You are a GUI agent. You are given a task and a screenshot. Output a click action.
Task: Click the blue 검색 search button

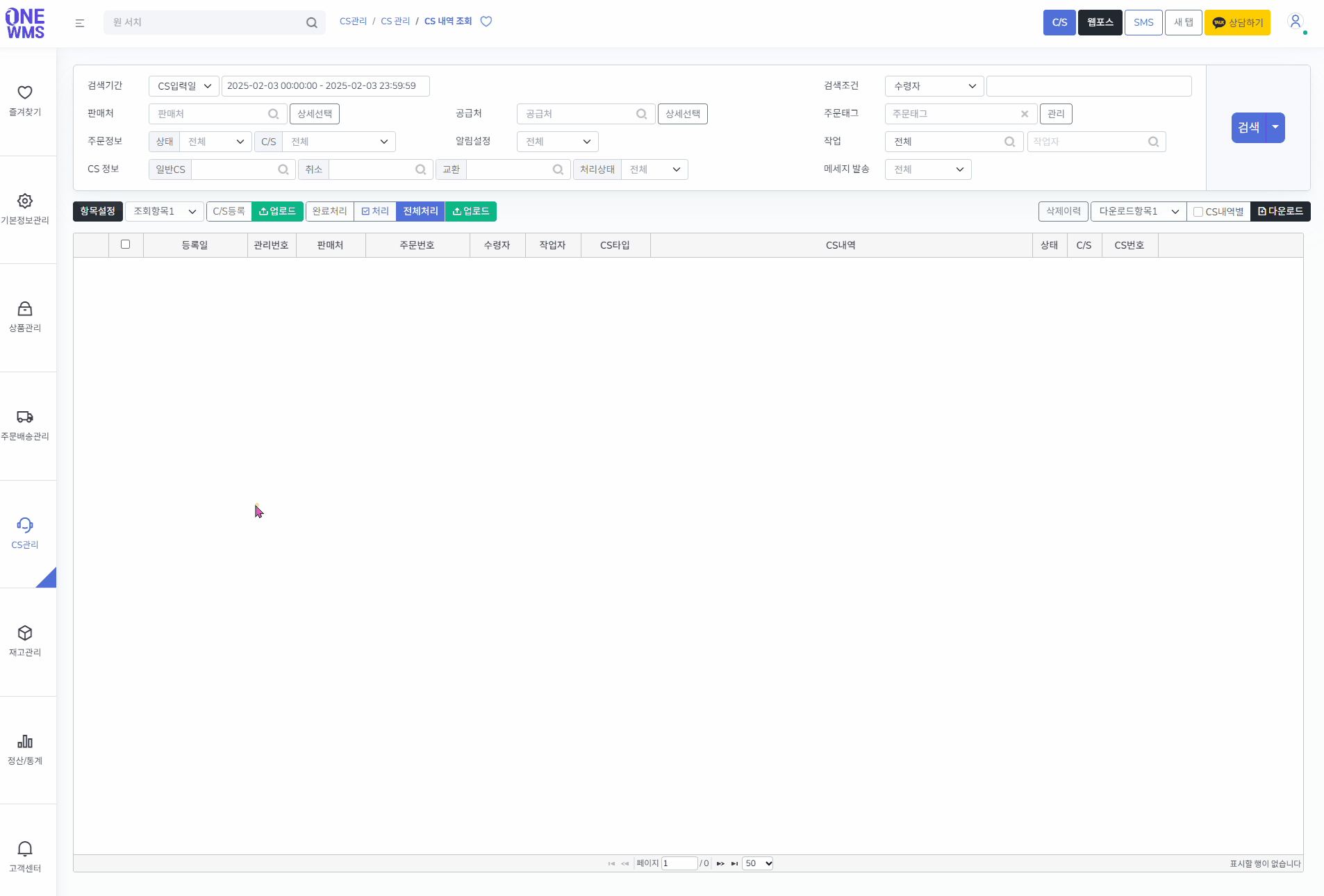tap(1249, 127)
